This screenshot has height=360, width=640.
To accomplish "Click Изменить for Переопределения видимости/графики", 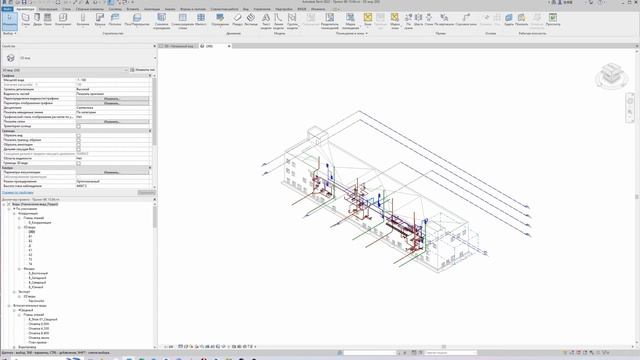I will coord(112,99).
